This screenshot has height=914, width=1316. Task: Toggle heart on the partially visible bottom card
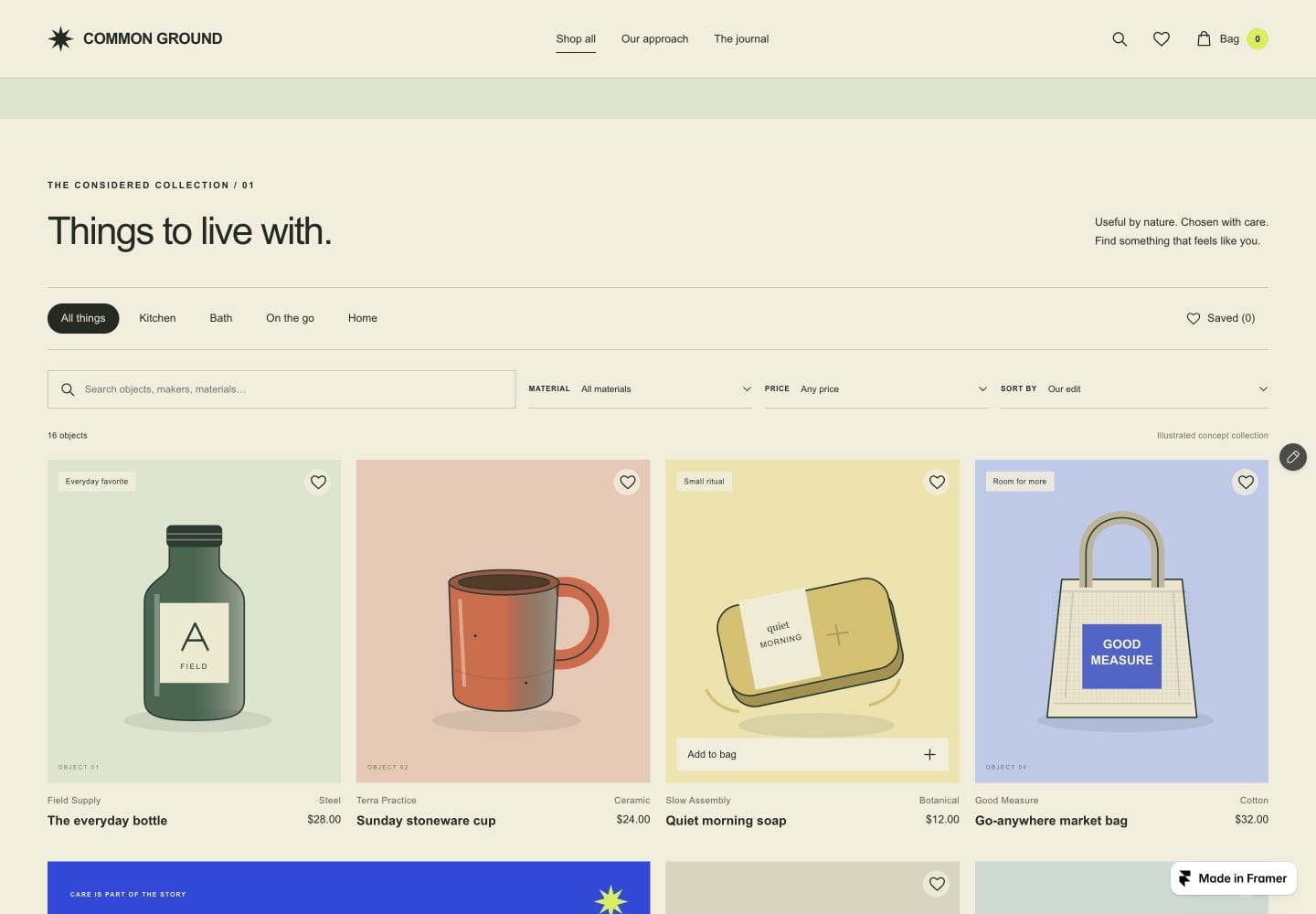coord(937,884)
